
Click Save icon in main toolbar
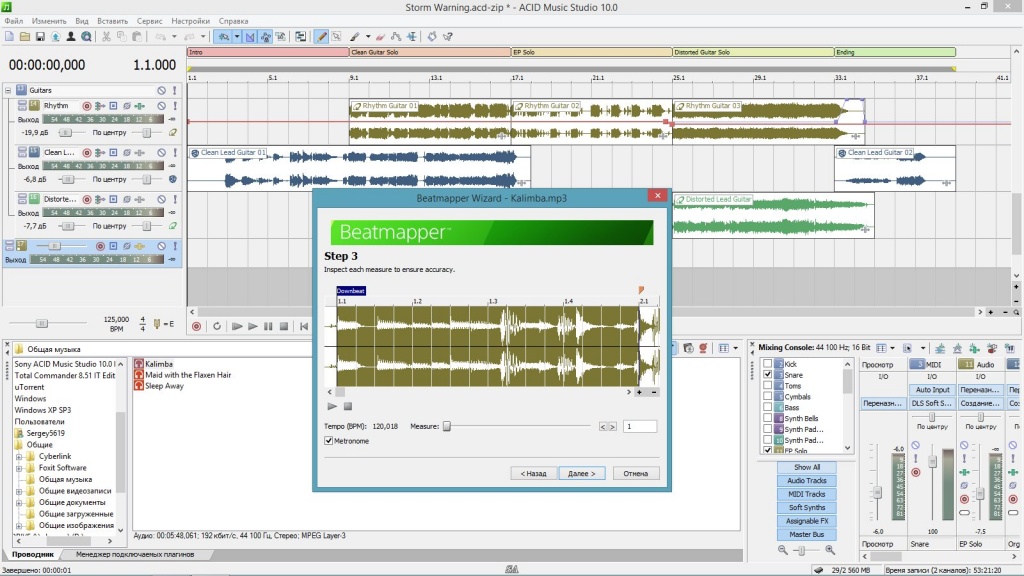coord(39,37)
